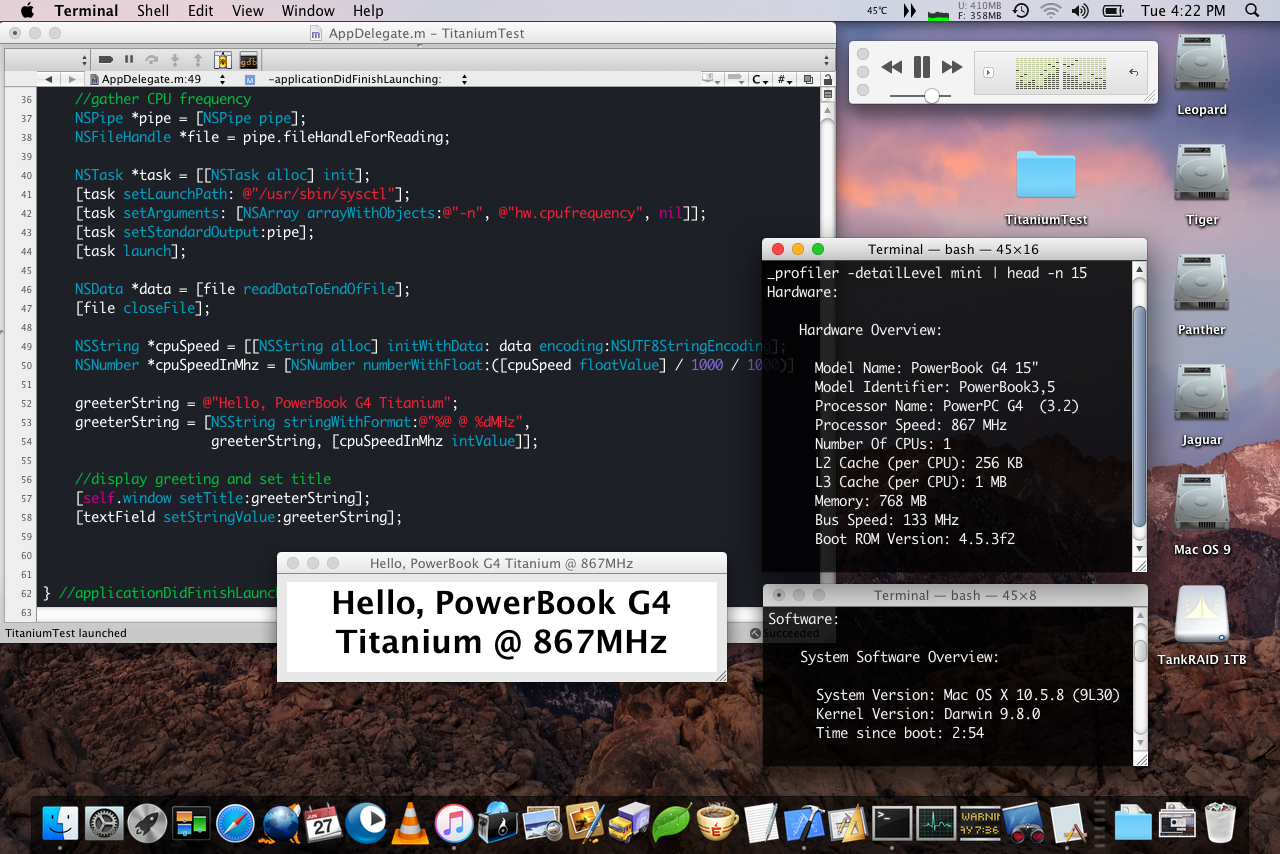Viewport: 1280px width, 854px height.
Task: Click 'System Version: Mac OS X 10.5.8' line
Action: (967, 695)
